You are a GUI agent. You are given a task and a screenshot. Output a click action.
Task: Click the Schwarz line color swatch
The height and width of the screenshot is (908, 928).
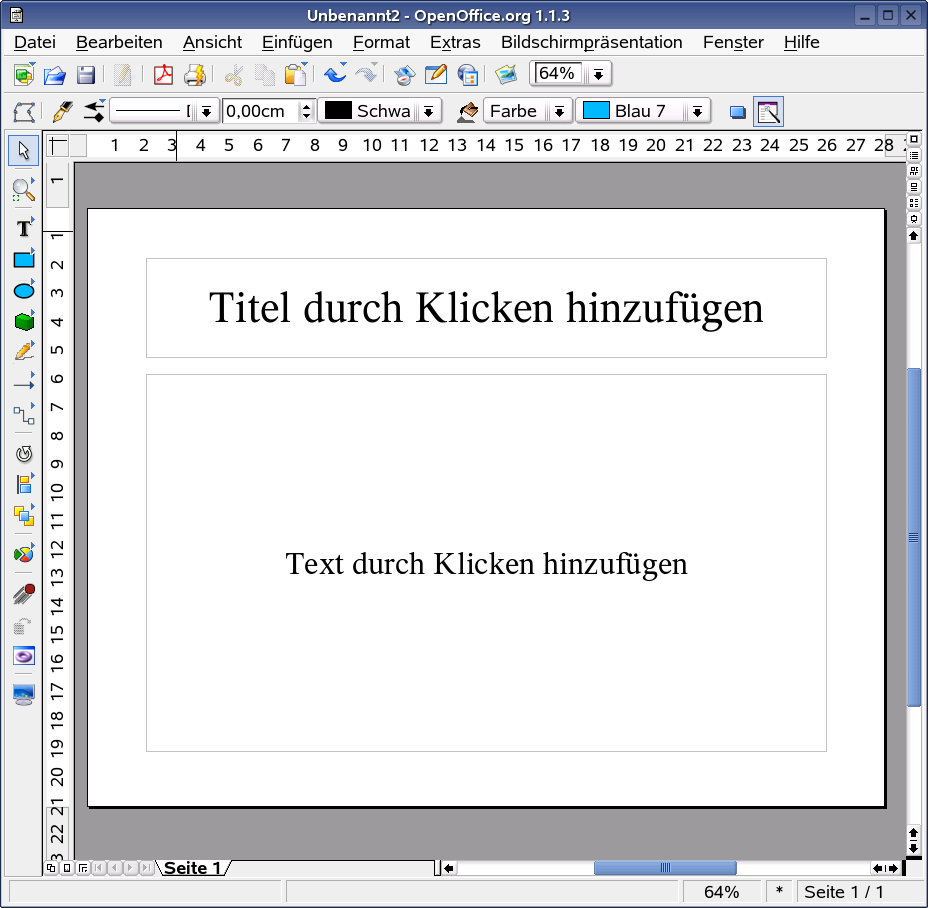tap(340, 110)
